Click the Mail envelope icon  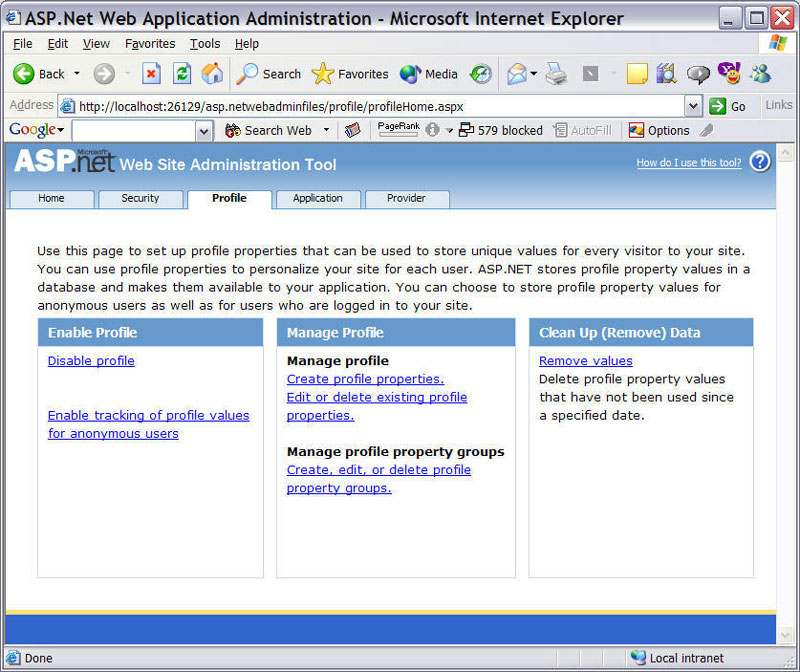point(517,74)
